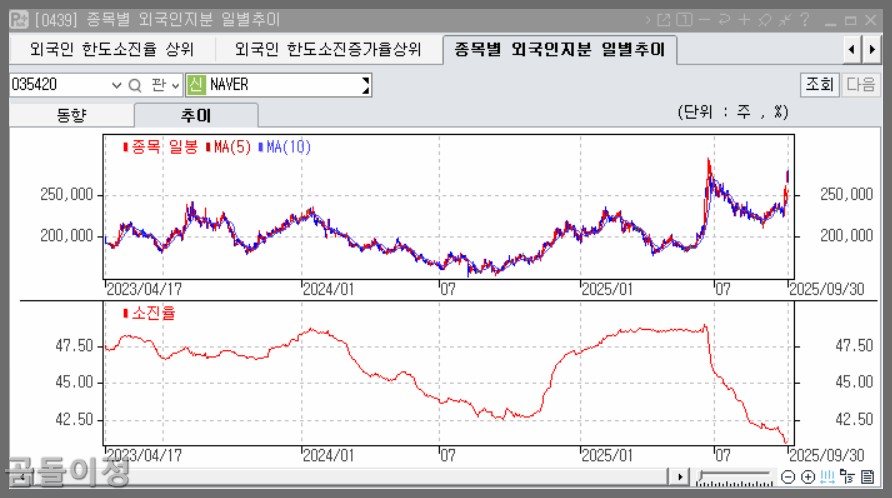This screenshot has height=498, width=892.
Task: Click the 2024/01 date on the price chart axis
Action: point(328,289)
